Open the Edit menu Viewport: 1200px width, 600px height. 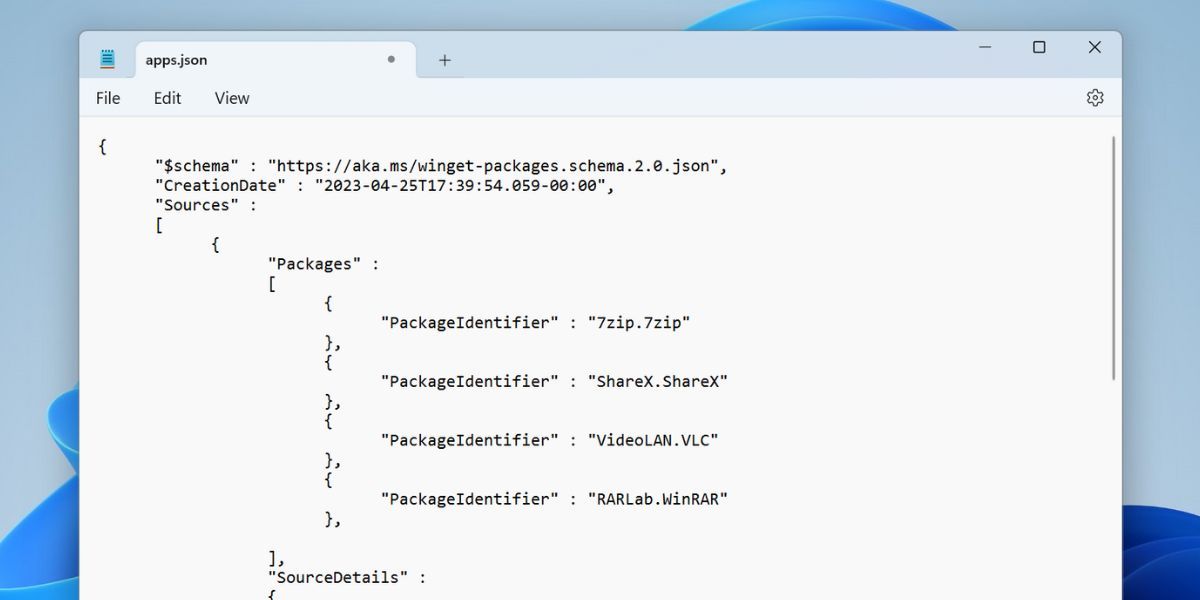[167, 98]
